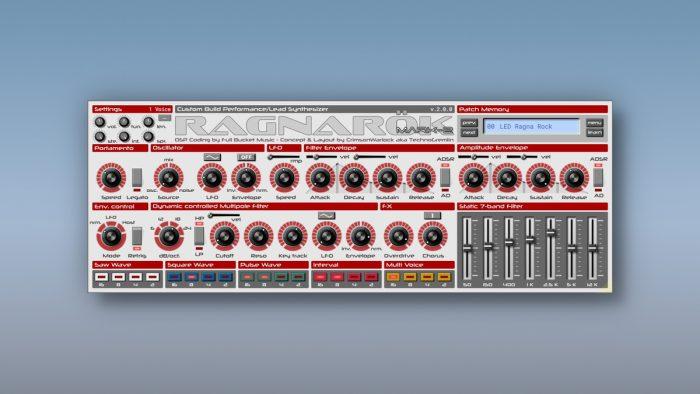Click the Overdrive knob in FX
The height and width of the screenshot is (394, 700).
(x=398, y=236)
